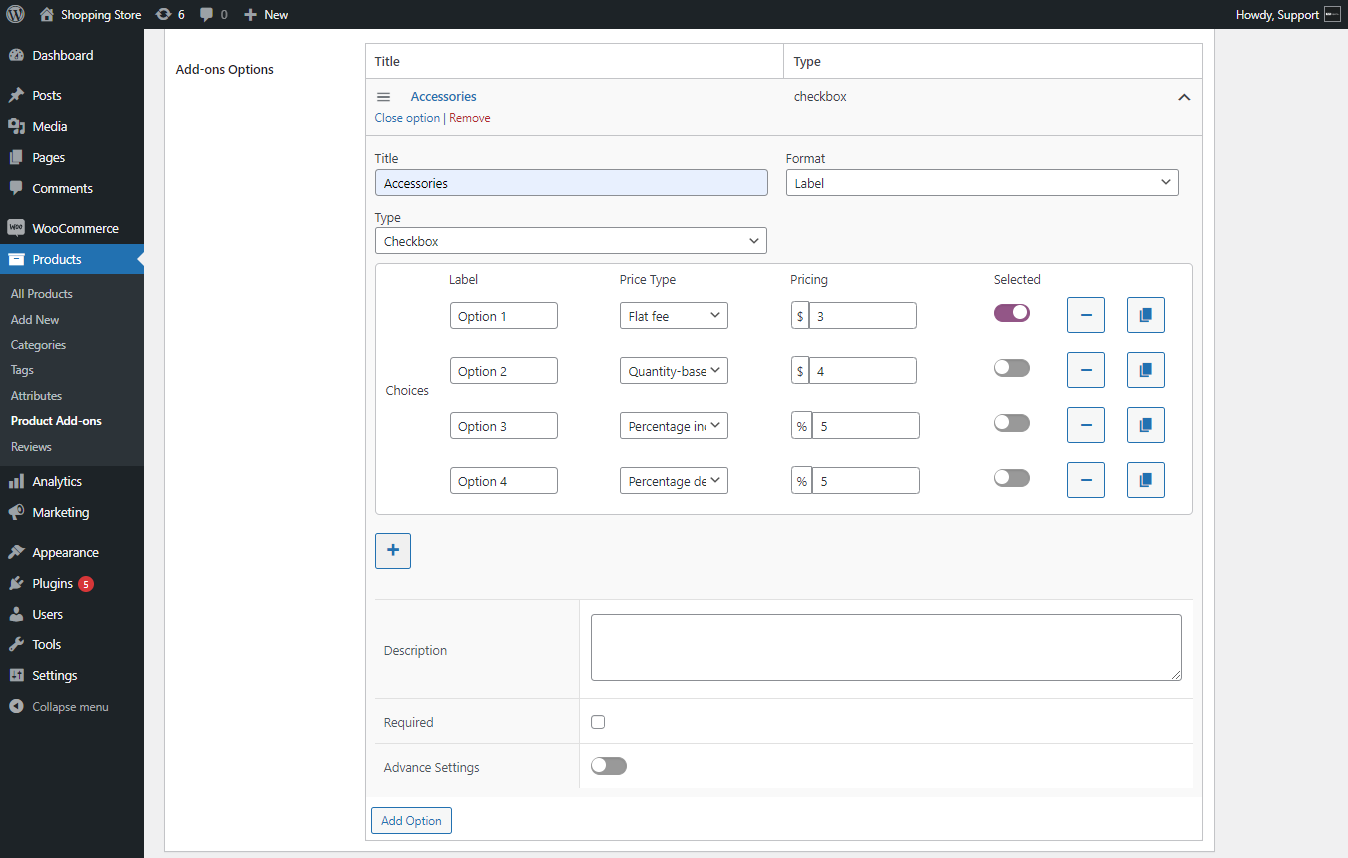The image size is (1348, 858).
Task: Duplicate the Option 4 choice
Action: click(1146, 480)
